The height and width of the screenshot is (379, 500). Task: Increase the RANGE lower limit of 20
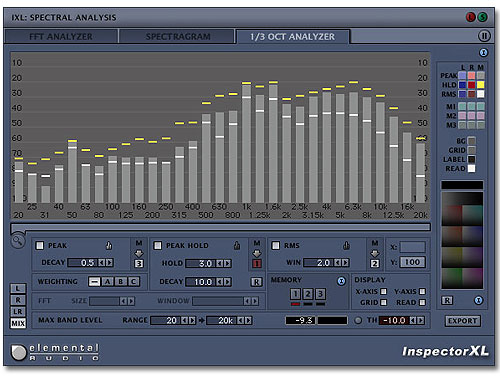click(192, 321)
